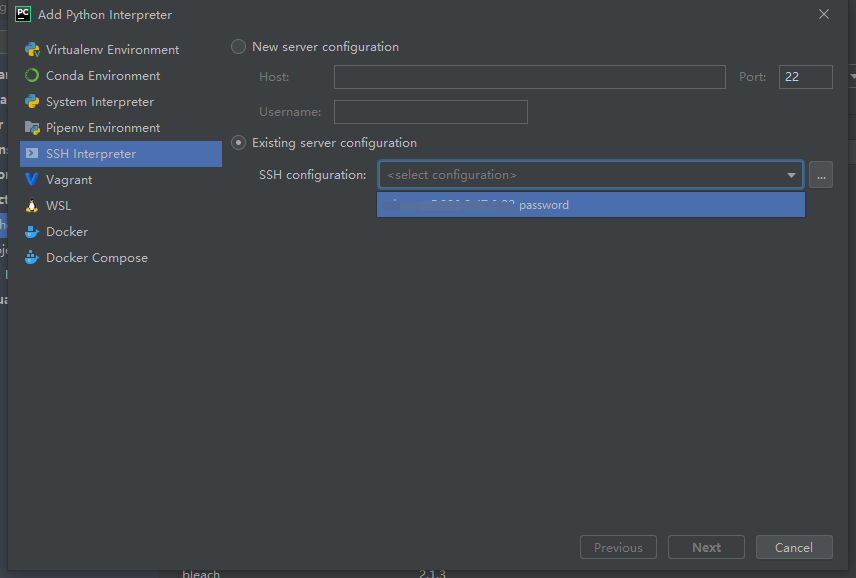Open the SSH configuration dropdown

point(791,174)
